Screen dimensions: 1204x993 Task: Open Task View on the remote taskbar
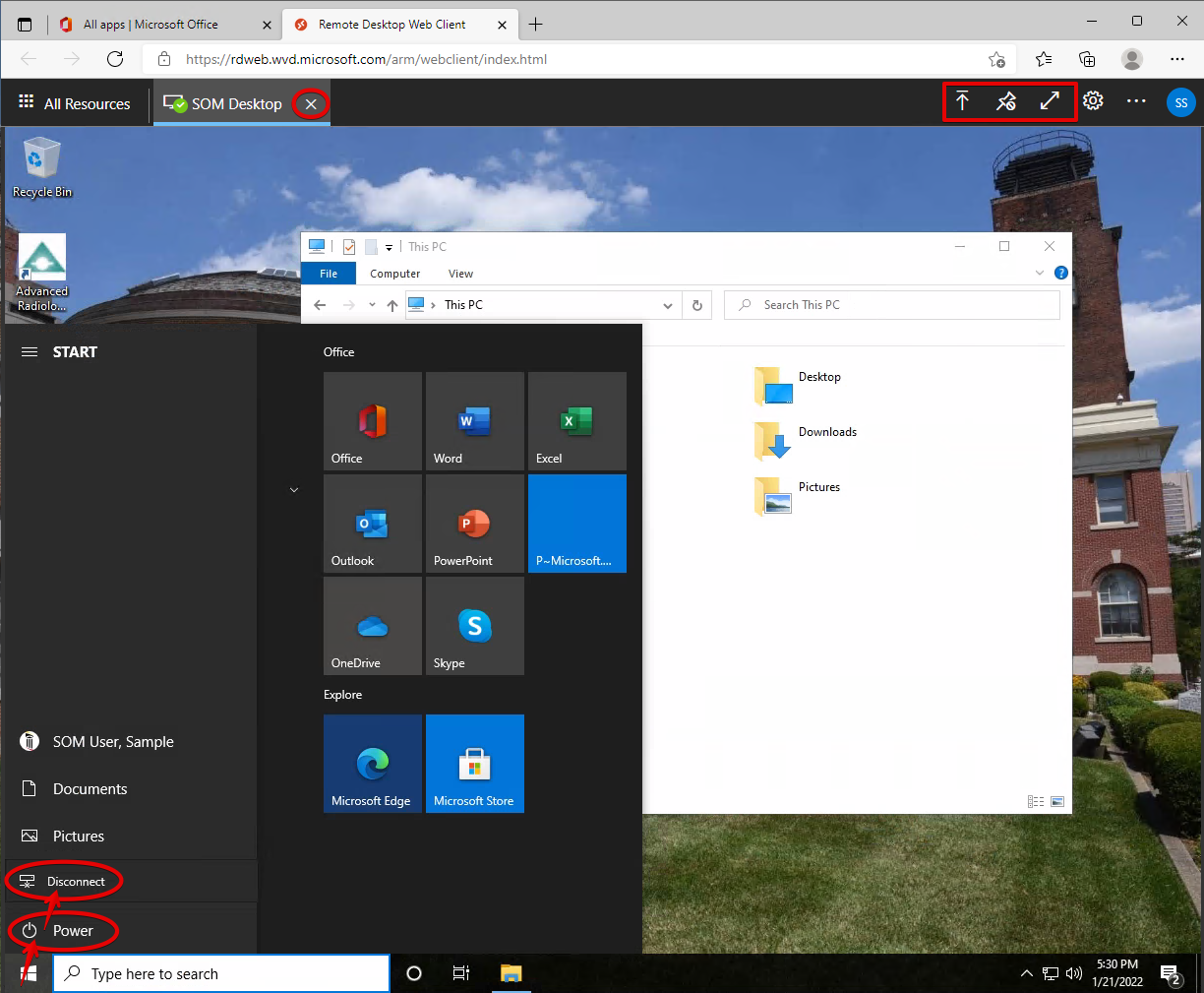click(460, 973)
